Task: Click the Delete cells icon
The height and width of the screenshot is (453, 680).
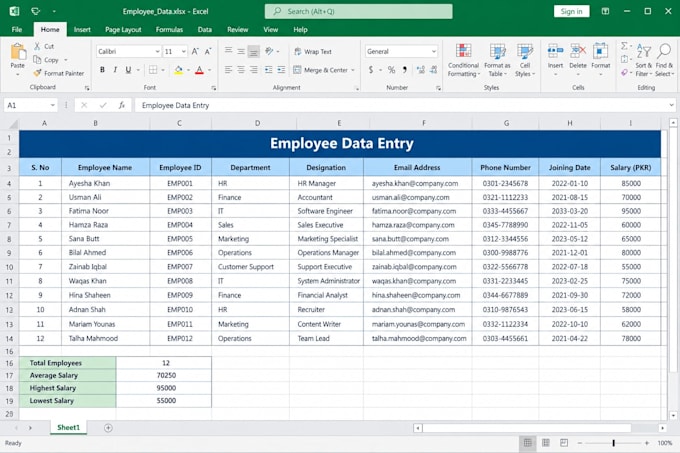Action: [578, 51]
